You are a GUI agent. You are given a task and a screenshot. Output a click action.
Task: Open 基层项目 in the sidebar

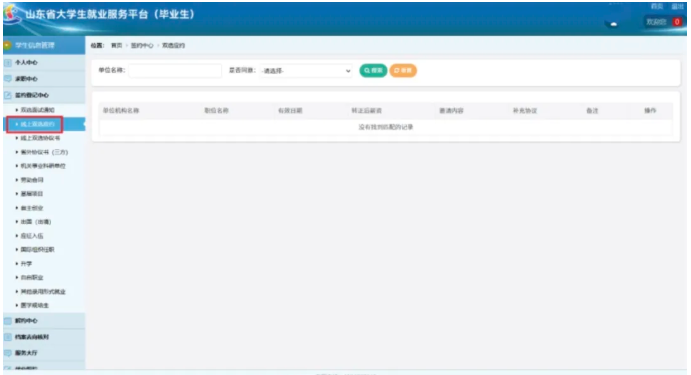coord(32,193)
